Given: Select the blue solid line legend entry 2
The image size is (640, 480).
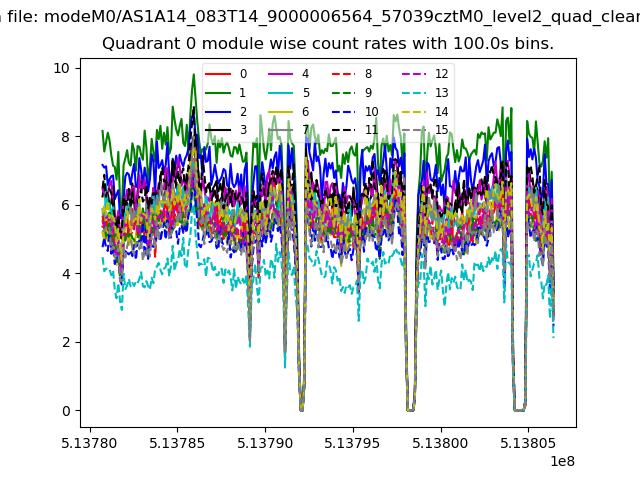Looking at the screenshot, I should [x=217, y=112].
